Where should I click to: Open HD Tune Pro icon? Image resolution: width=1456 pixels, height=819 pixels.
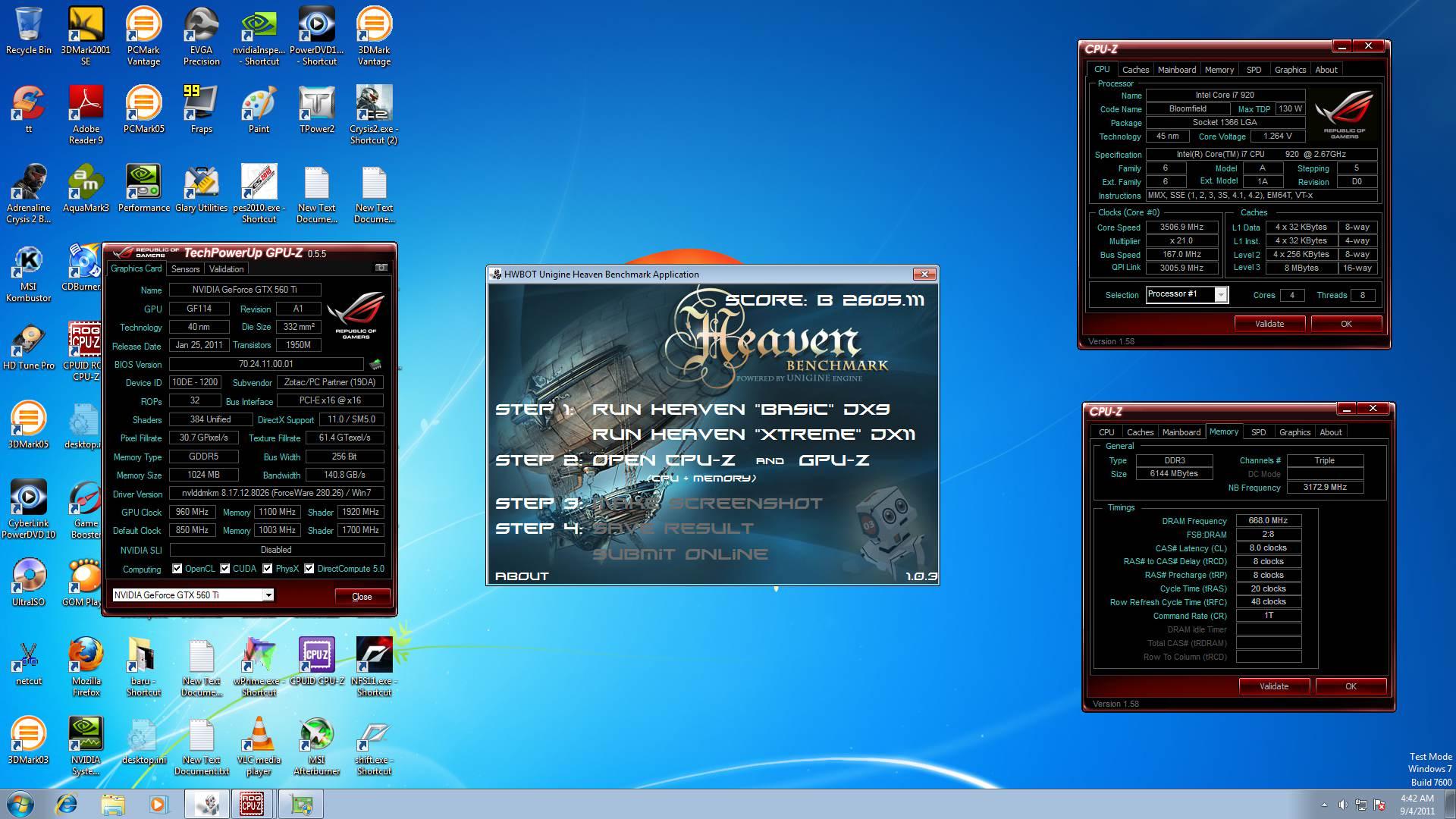click(28, 347)
